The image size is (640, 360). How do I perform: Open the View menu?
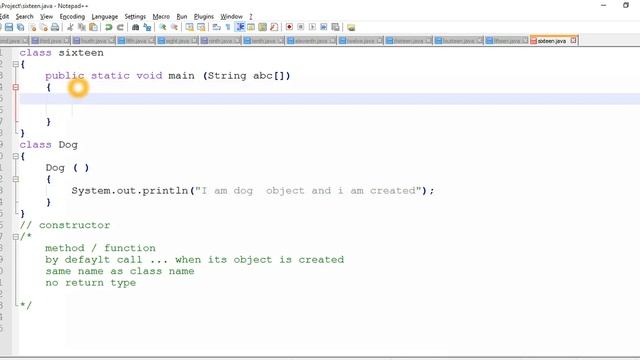pos(47,16)
